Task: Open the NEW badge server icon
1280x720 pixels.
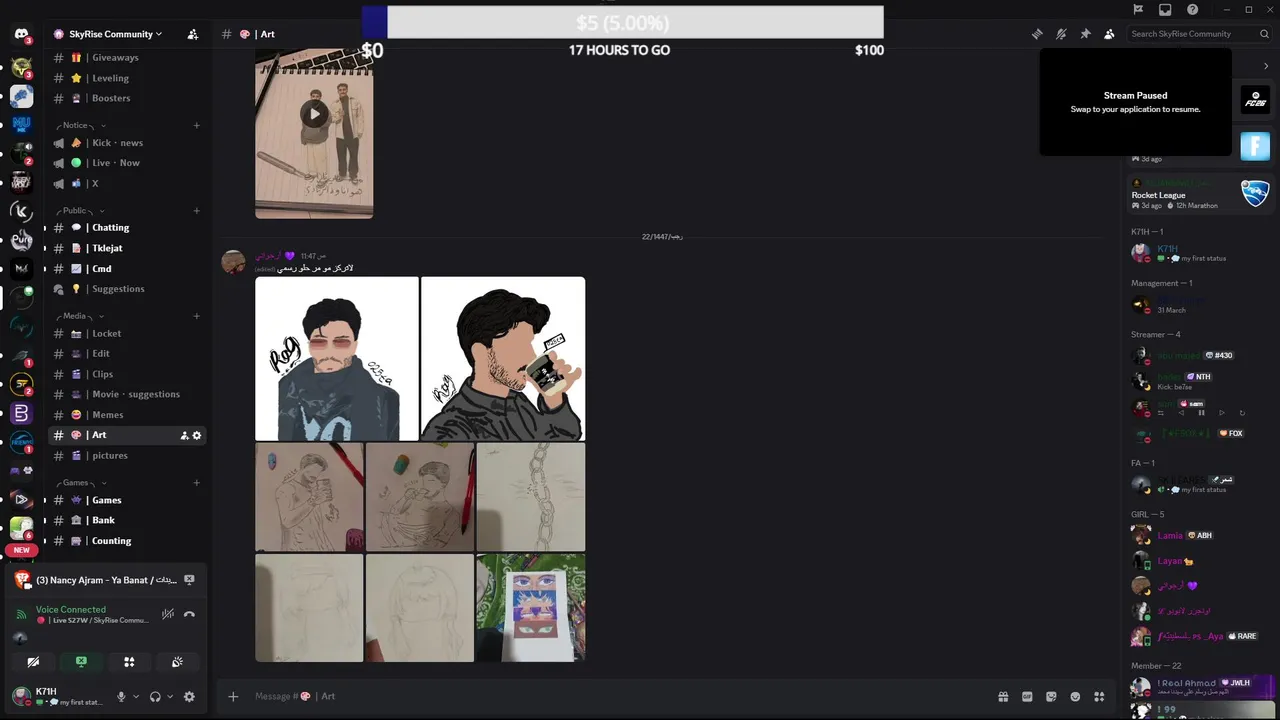Action: click(21, 550)
